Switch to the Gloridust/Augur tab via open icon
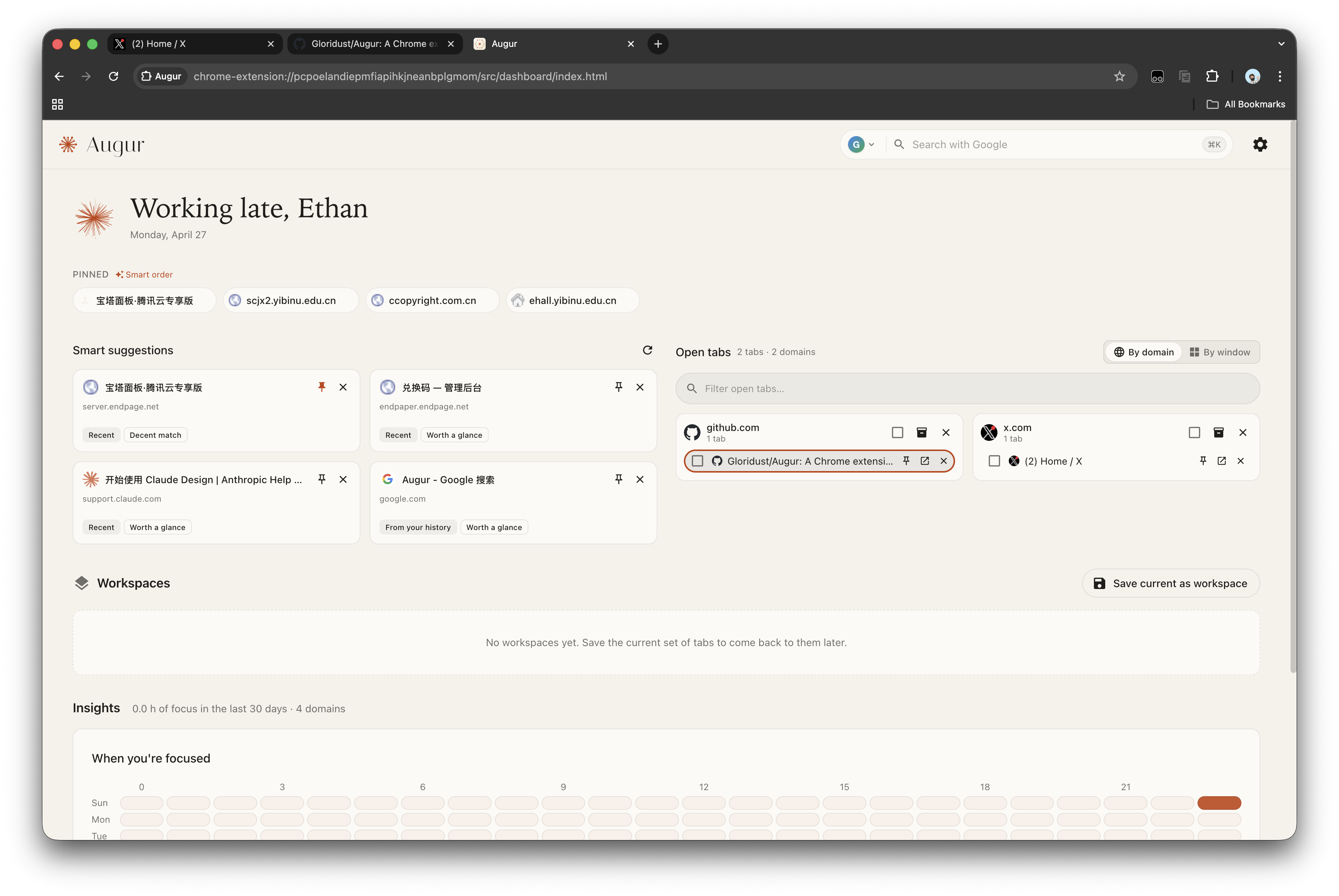This screenshot has height=896, width=1339. tap(924, 460)
